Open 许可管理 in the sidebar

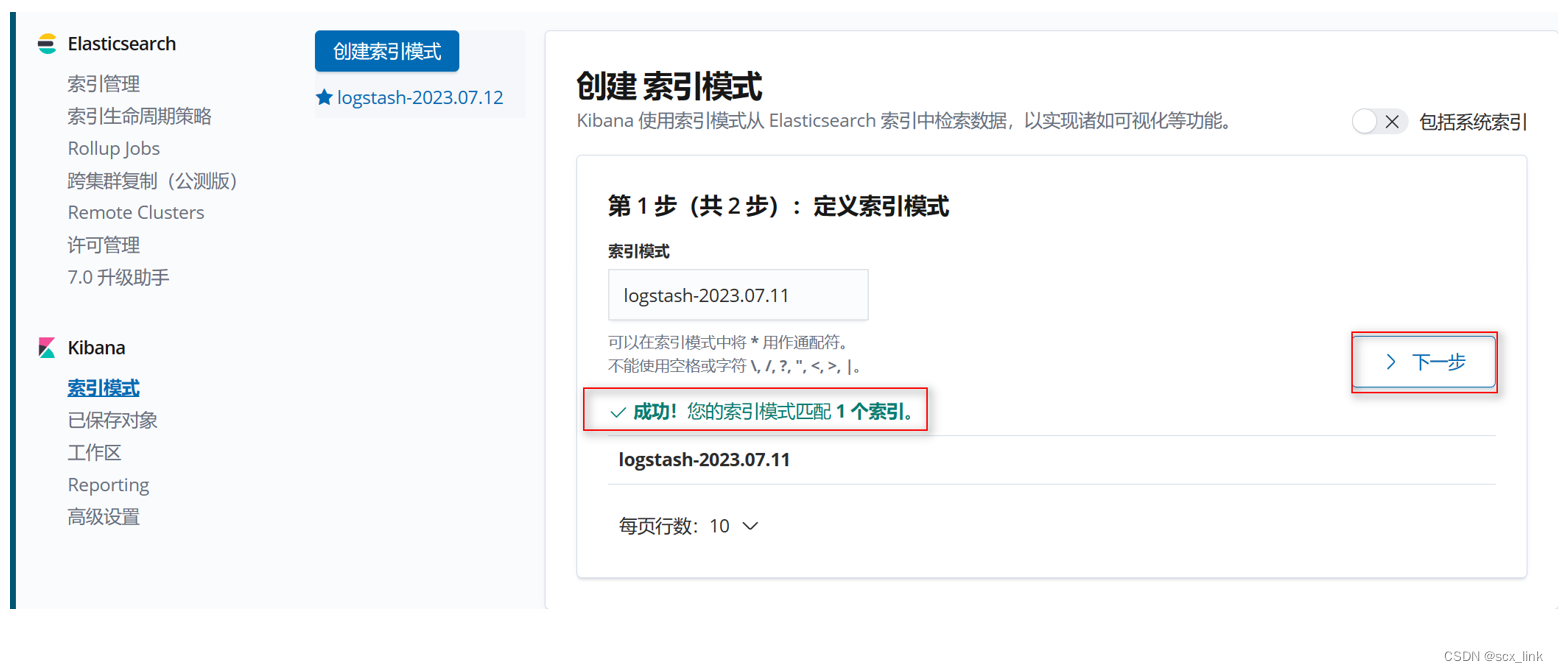[104, 245]
